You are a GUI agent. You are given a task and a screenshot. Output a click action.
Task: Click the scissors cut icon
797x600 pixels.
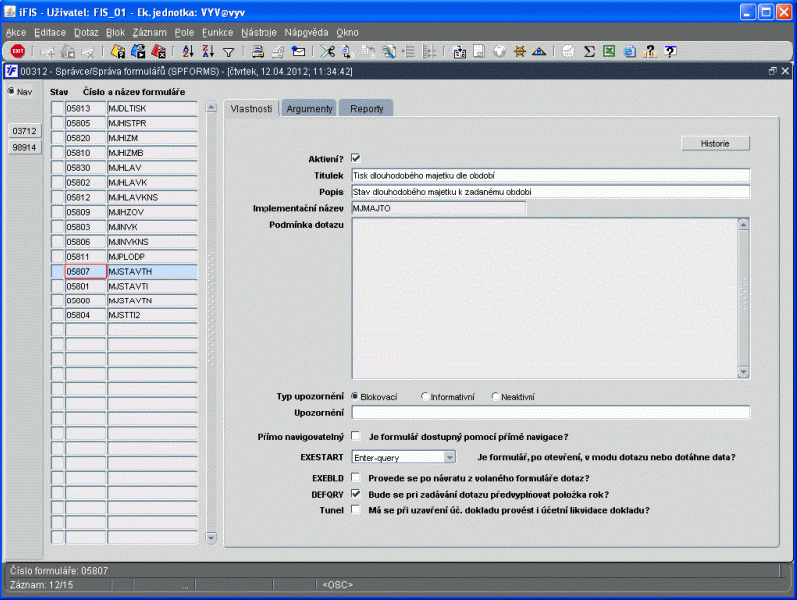[x=328, y=51]
